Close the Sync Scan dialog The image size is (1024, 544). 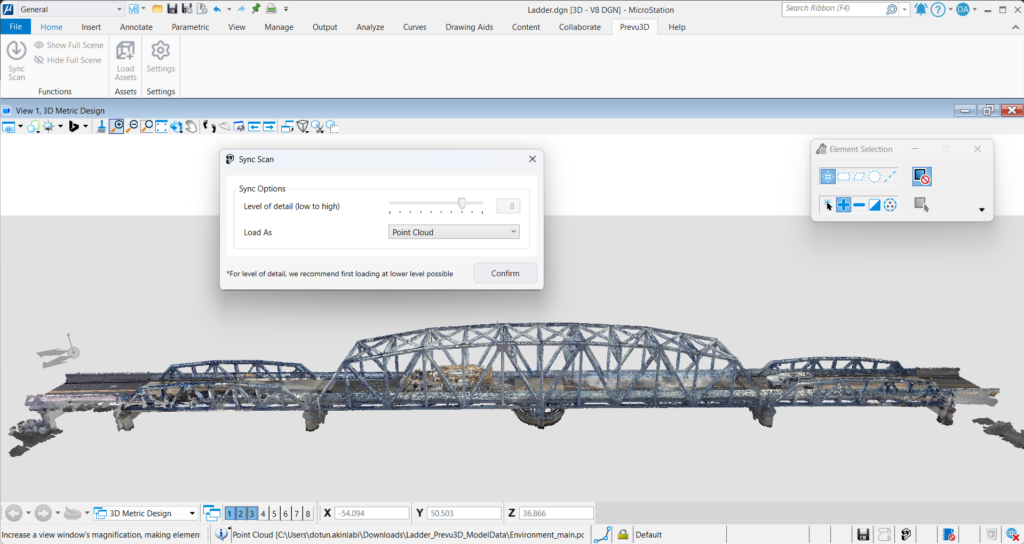pos(532,159)
